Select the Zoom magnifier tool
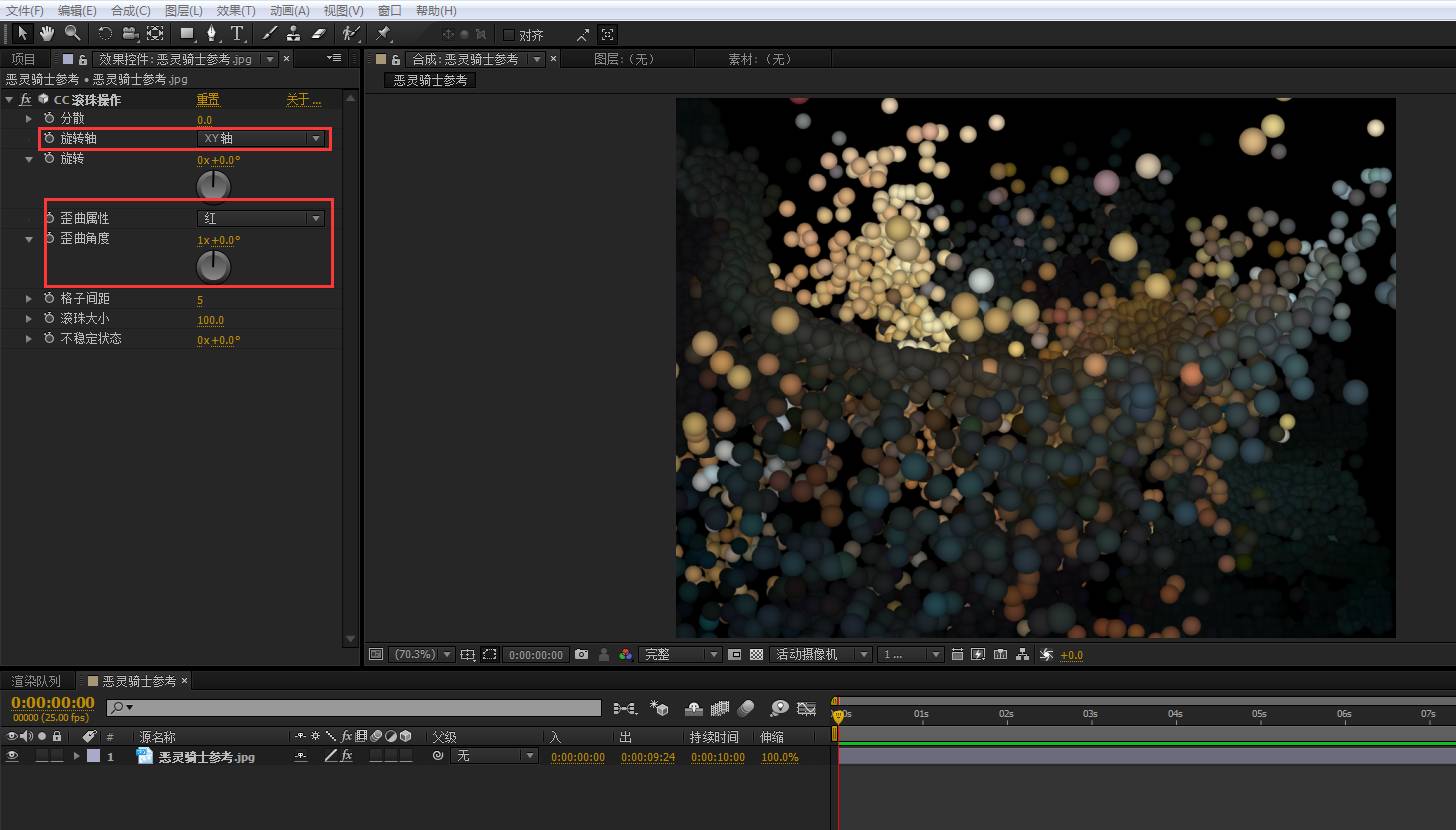The image size is (1456, 830). pos(72,33)
